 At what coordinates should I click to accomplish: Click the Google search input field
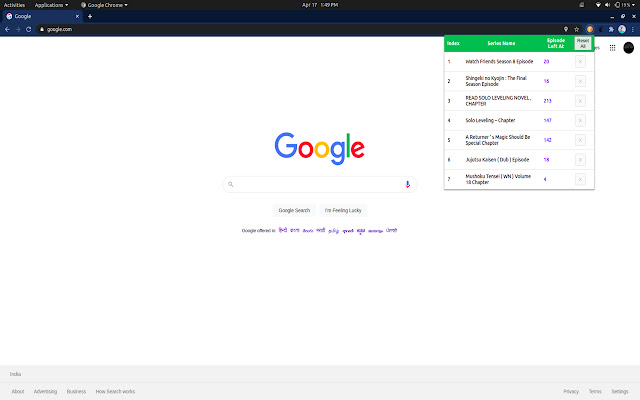(320, 184)
